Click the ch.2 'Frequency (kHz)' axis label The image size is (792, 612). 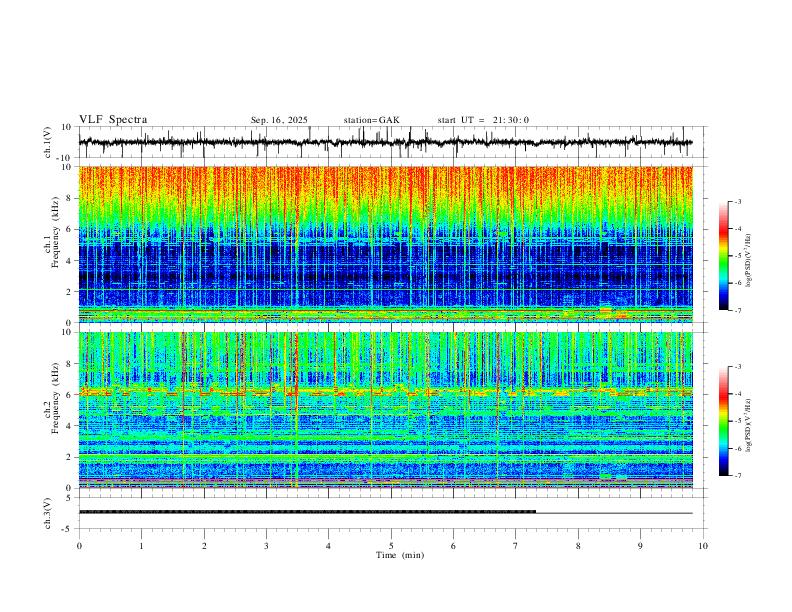[56, 398]
